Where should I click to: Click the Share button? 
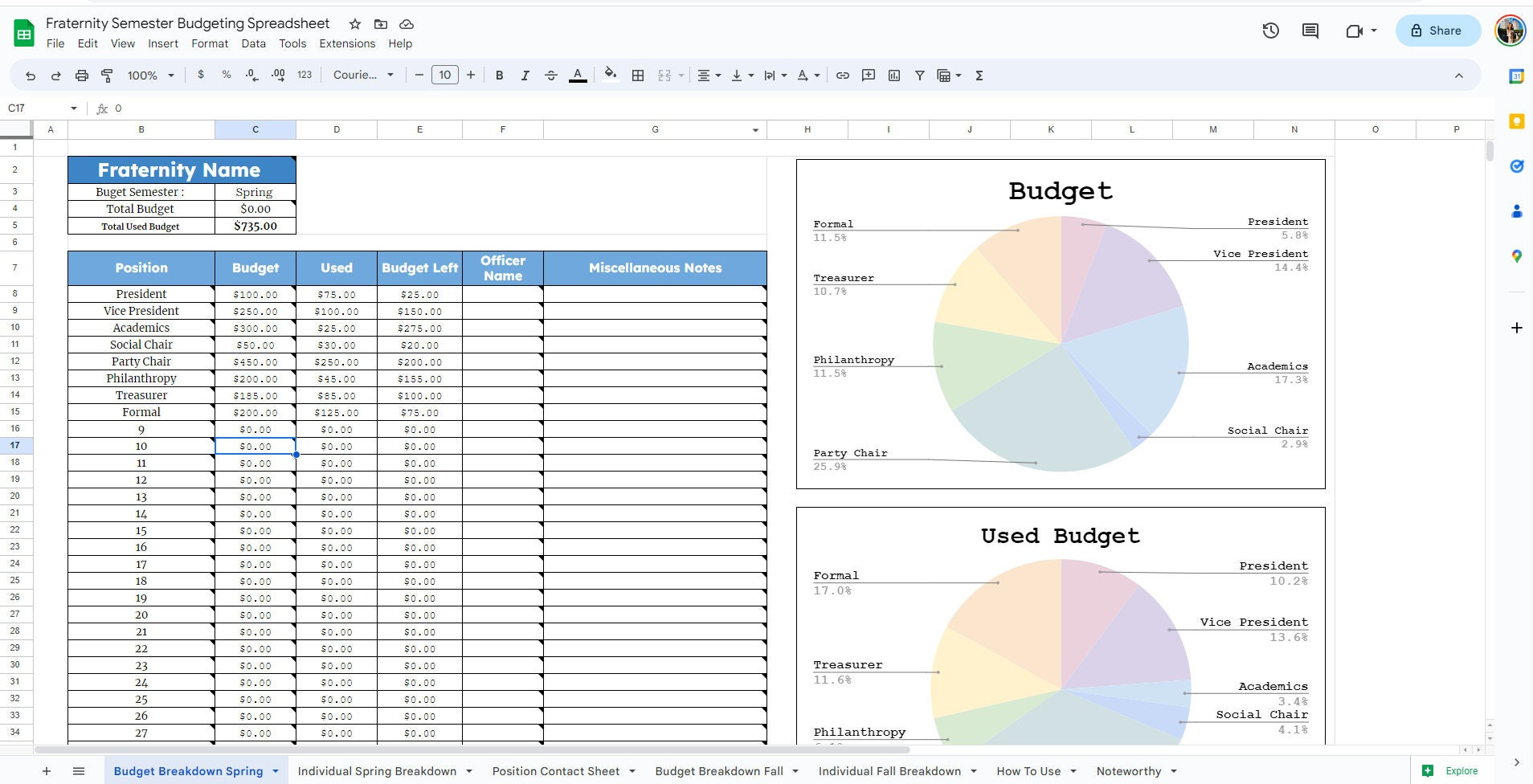(1437, 31)
